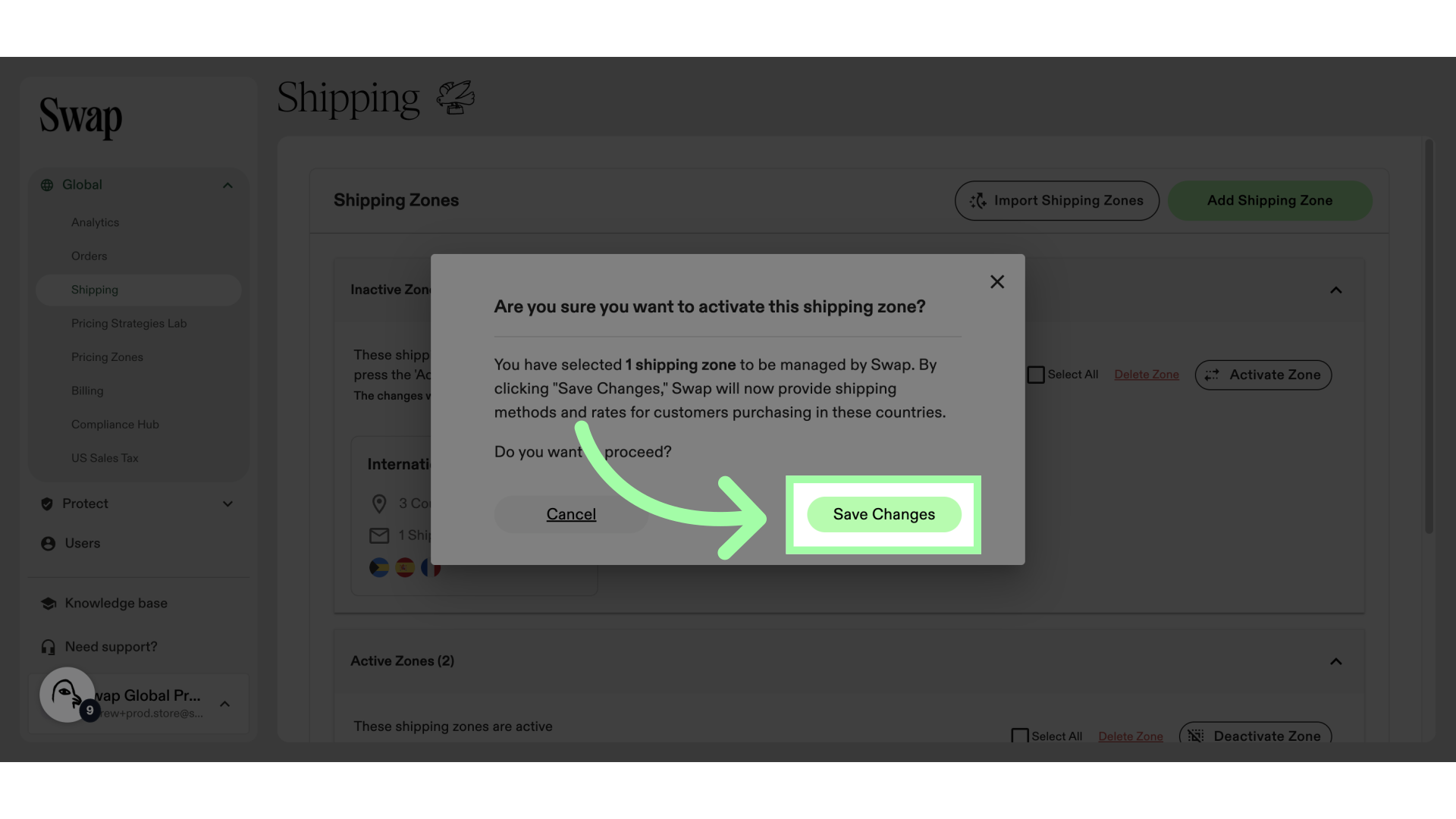Collapse the Active Zones (2) panel

click(x=1336, y=662)
